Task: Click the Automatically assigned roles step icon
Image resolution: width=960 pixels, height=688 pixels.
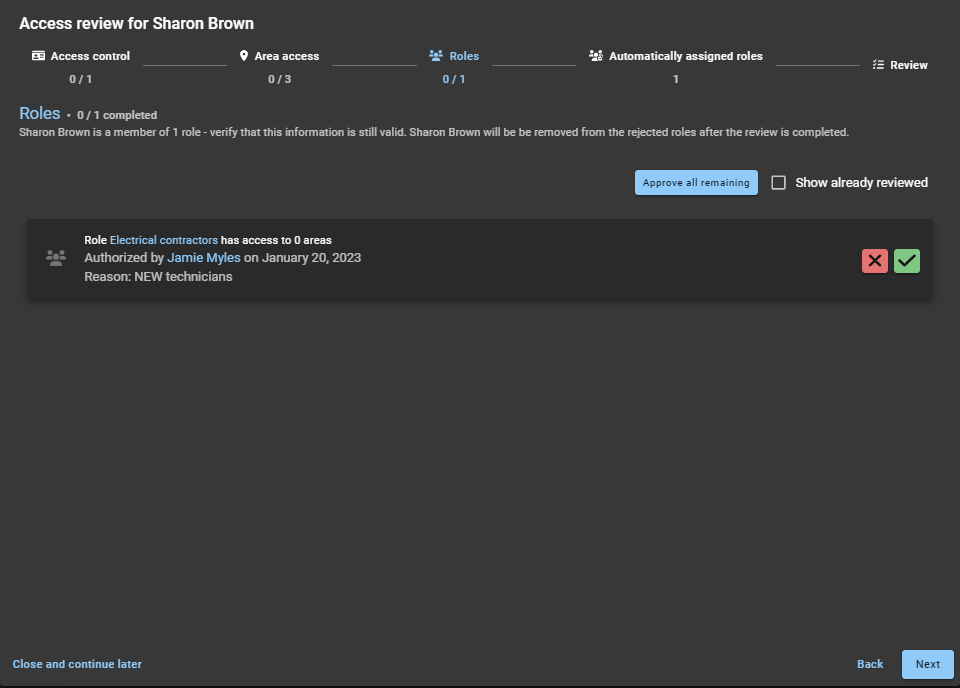Action: pyautogui.click(x=596, y=56)
